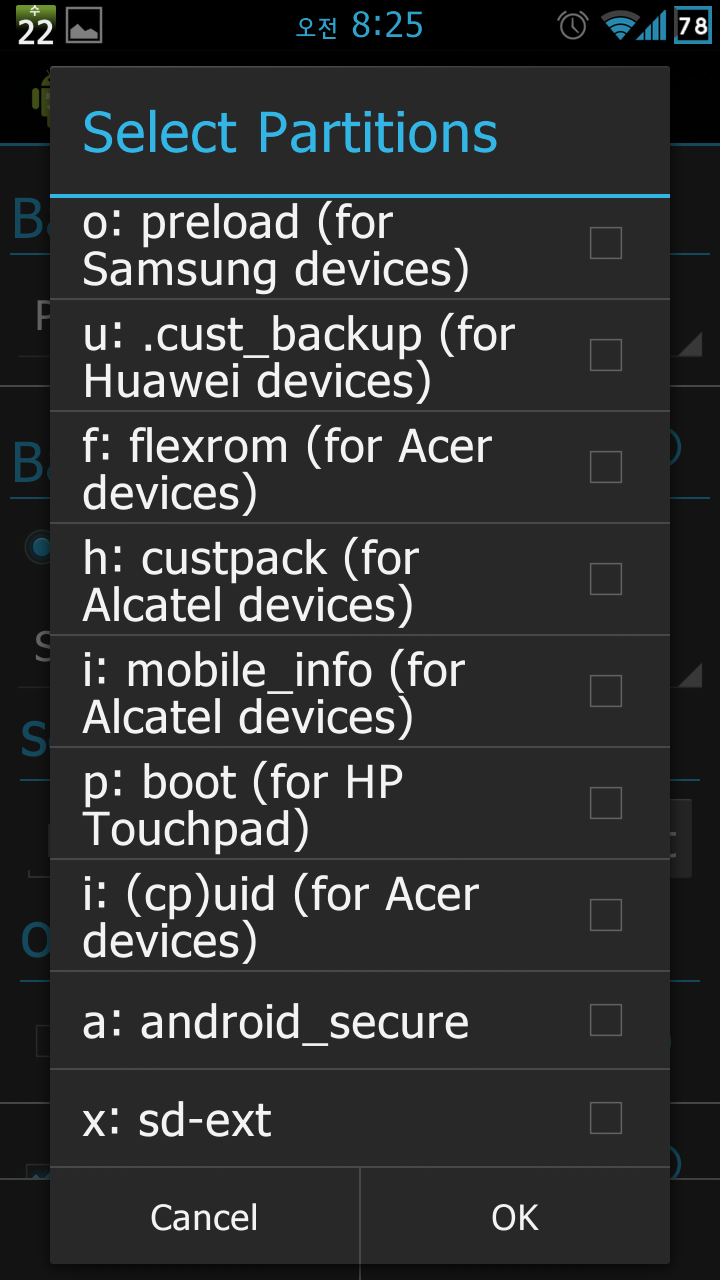The height and width of the screenshot is (1280, 720).
Task: Toggle the custpack Alcatel checkbox
Action: [606, 579]
